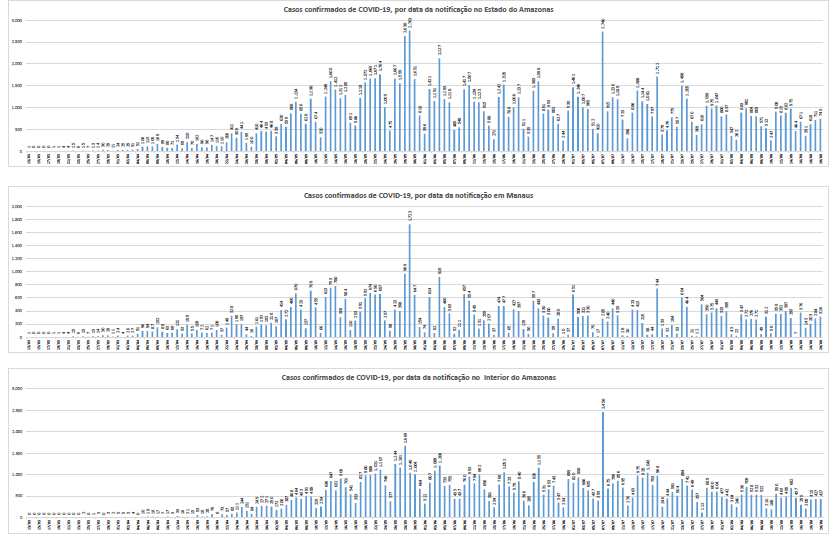Click the 746 data label in Manaus chart

click(x=657, y=283)
